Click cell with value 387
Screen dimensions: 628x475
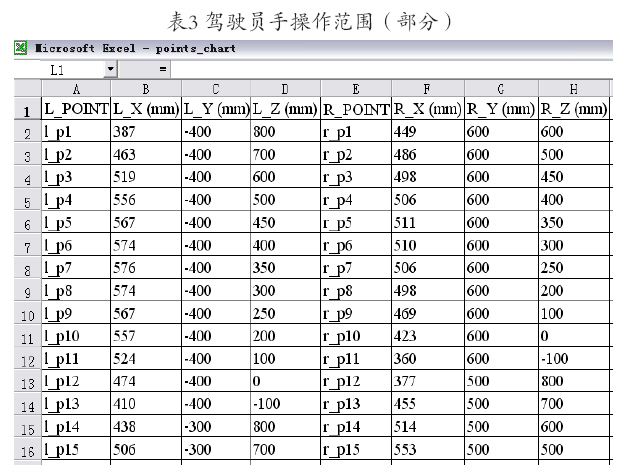(146, 131)
